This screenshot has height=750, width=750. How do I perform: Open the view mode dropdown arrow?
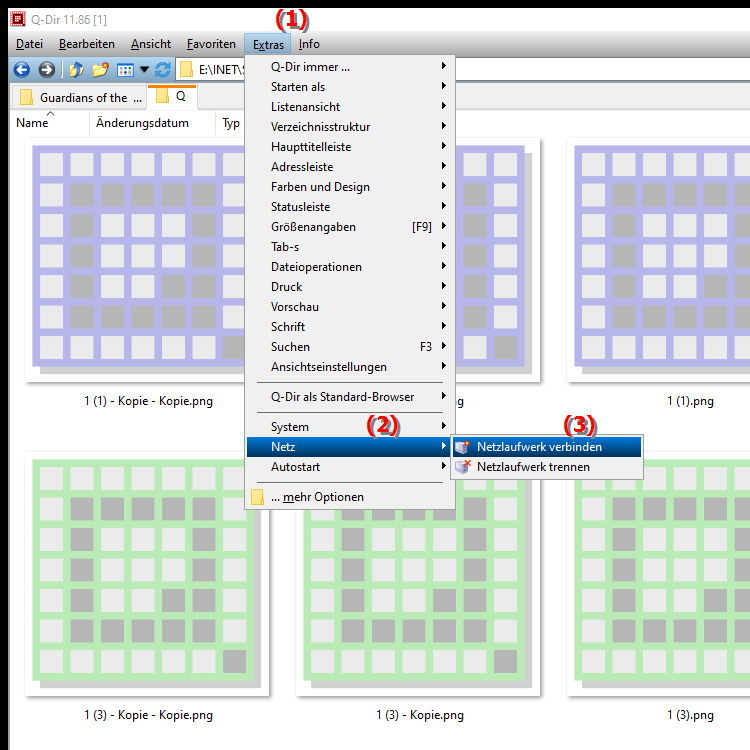pos(144,70)
